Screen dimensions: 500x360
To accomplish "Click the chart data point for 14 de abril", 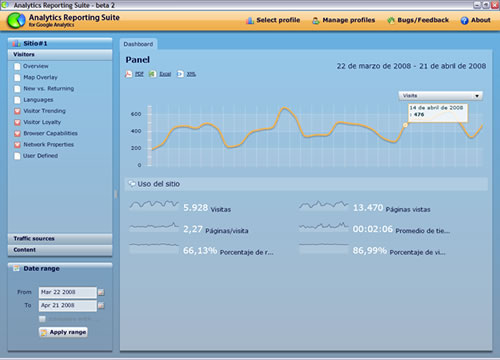I will (405, 125).
